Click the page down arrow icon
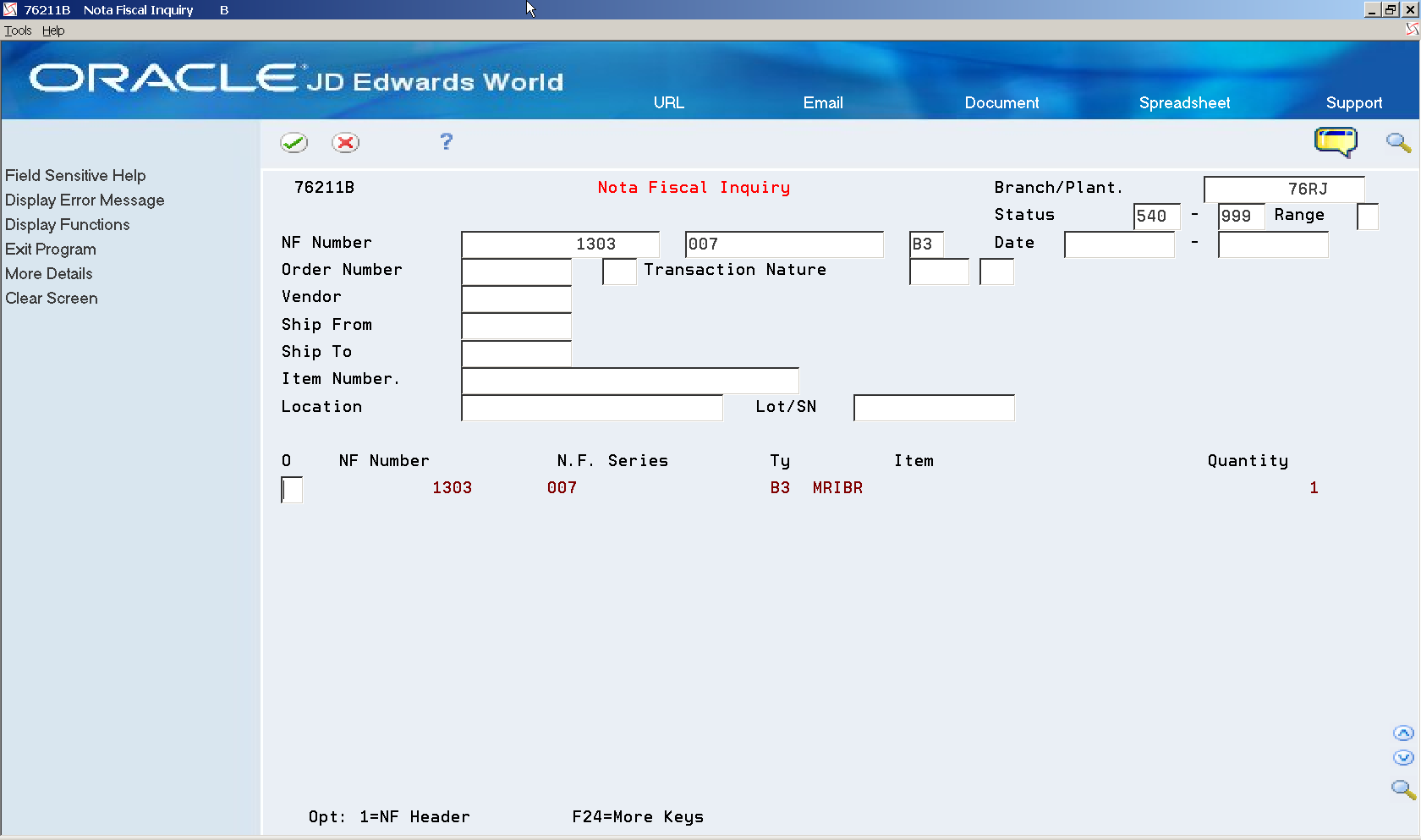 [1403, 758]
